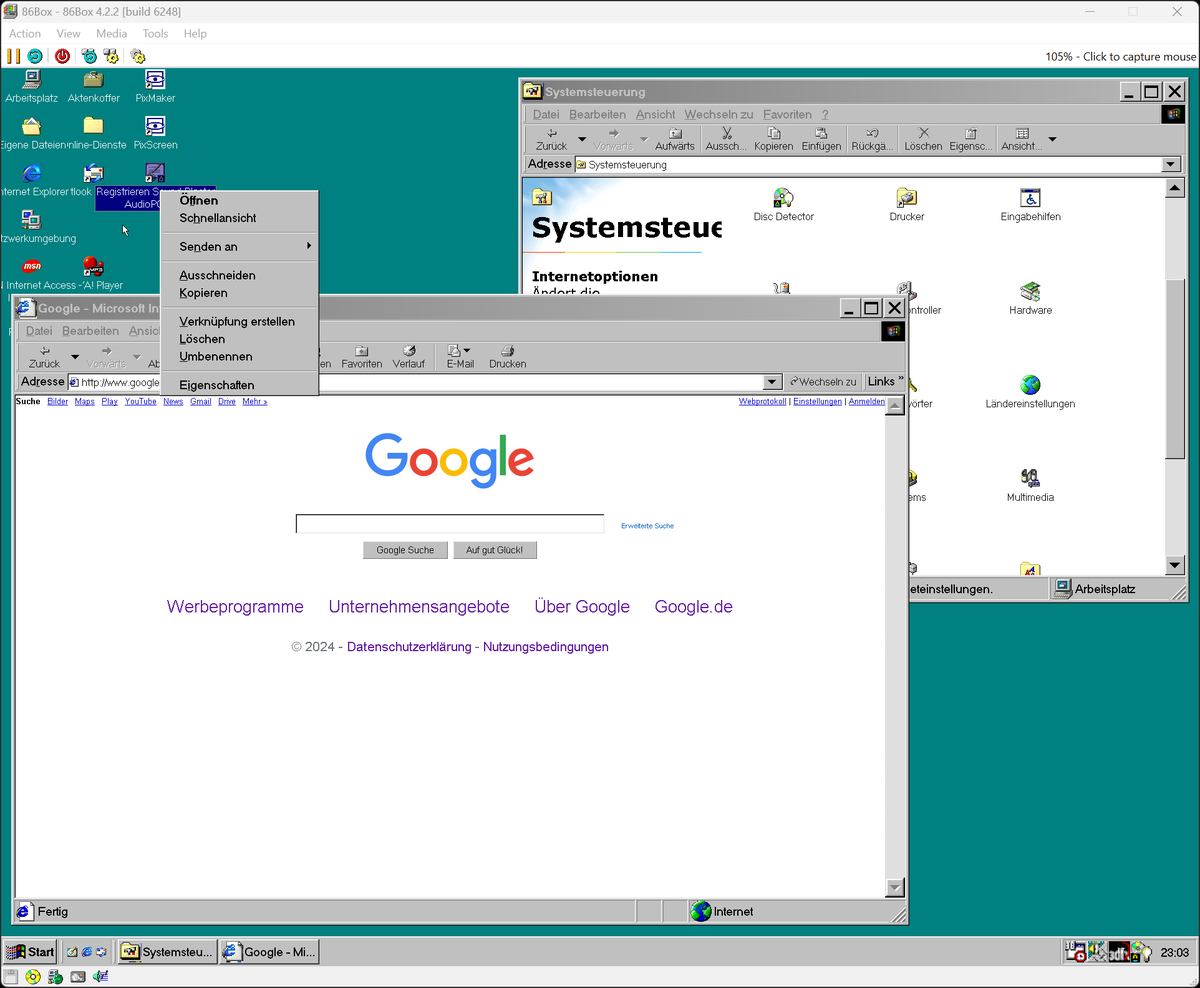Click CD-ROM icon in 86Box status bar
This screenshot has height=988, width=1200.
point(33,977)
